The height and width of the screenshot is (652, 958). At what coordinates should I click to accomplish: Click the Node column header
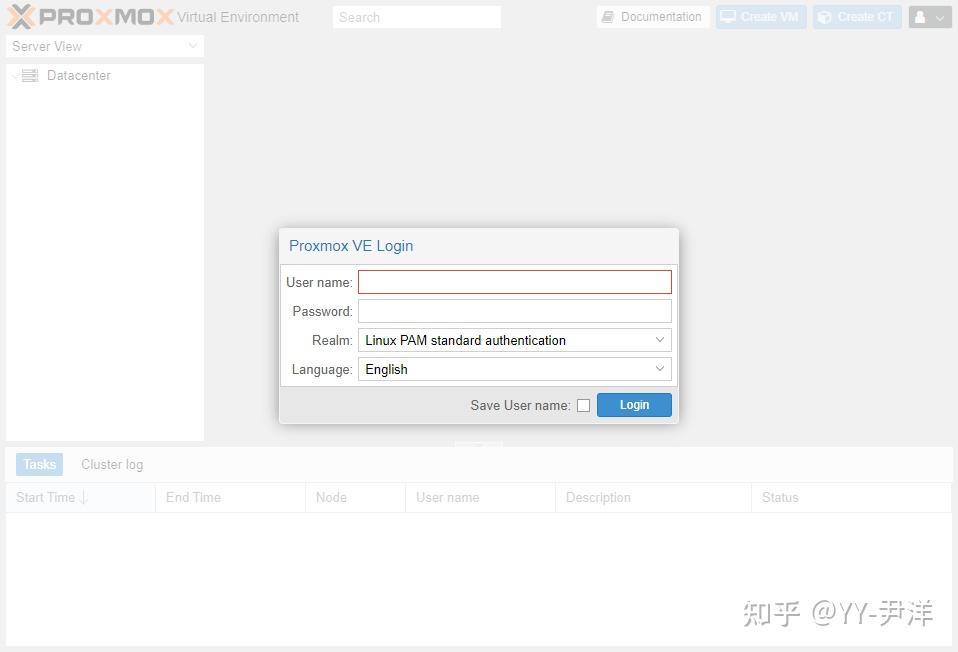(x=356, y=497)
